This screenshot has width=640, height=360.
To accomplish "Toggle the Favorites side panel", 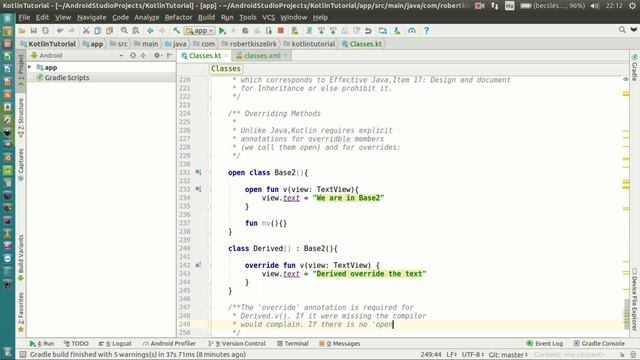I will pyautogui.click(x=21, y=312).
